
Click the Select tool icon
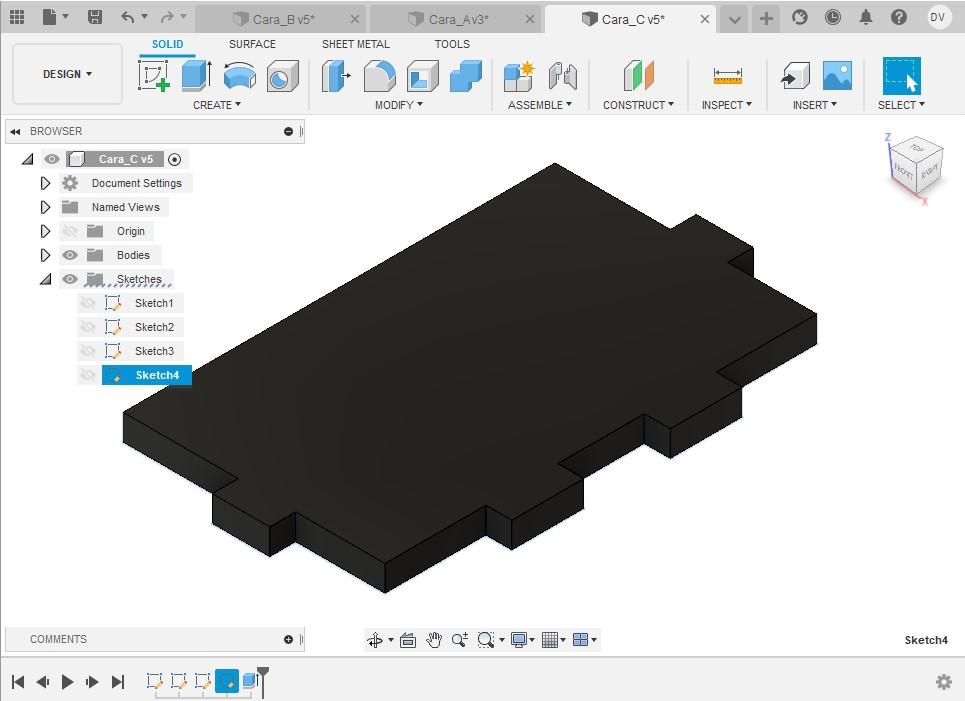(902, 76)
